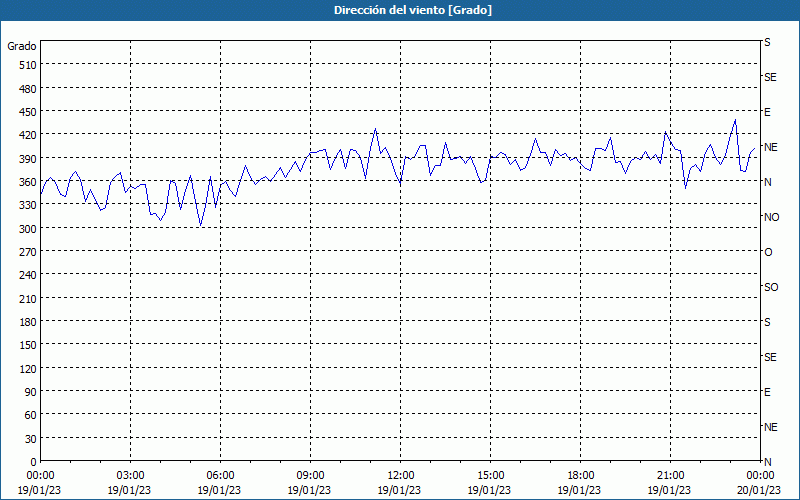Pick the 19/01/23 date under 15:00
Image resolution: width=800 pixels, height=500 pixels.
490,491
